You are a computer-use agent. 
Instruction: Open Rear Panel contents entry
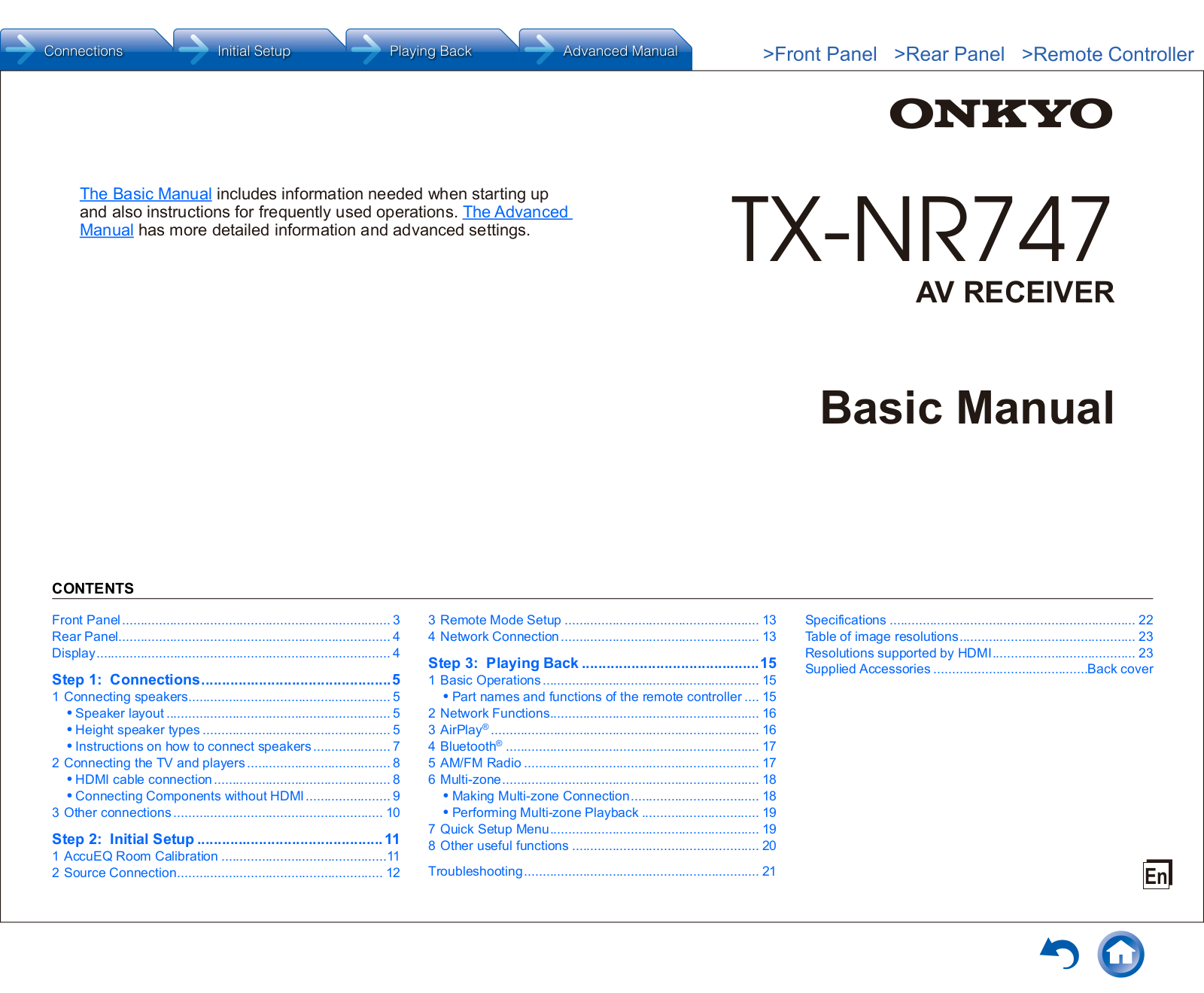pos(226,636)
